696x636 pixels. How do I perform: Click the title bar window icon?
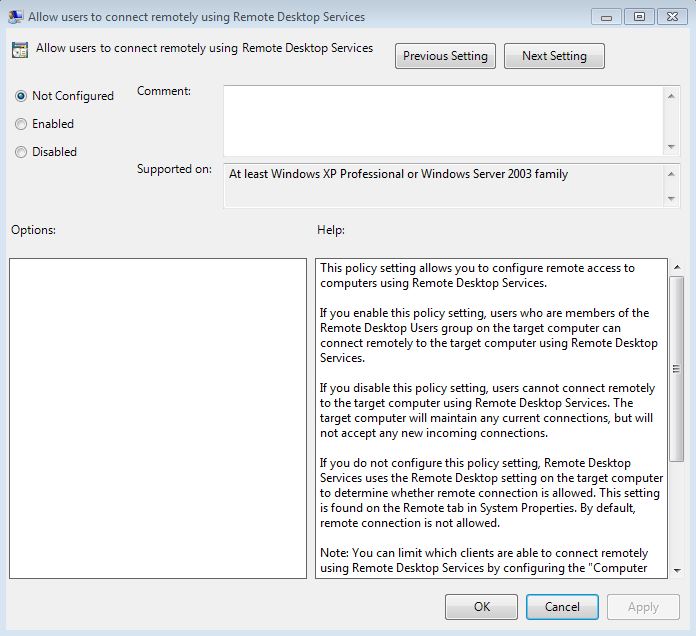(16, 17)
